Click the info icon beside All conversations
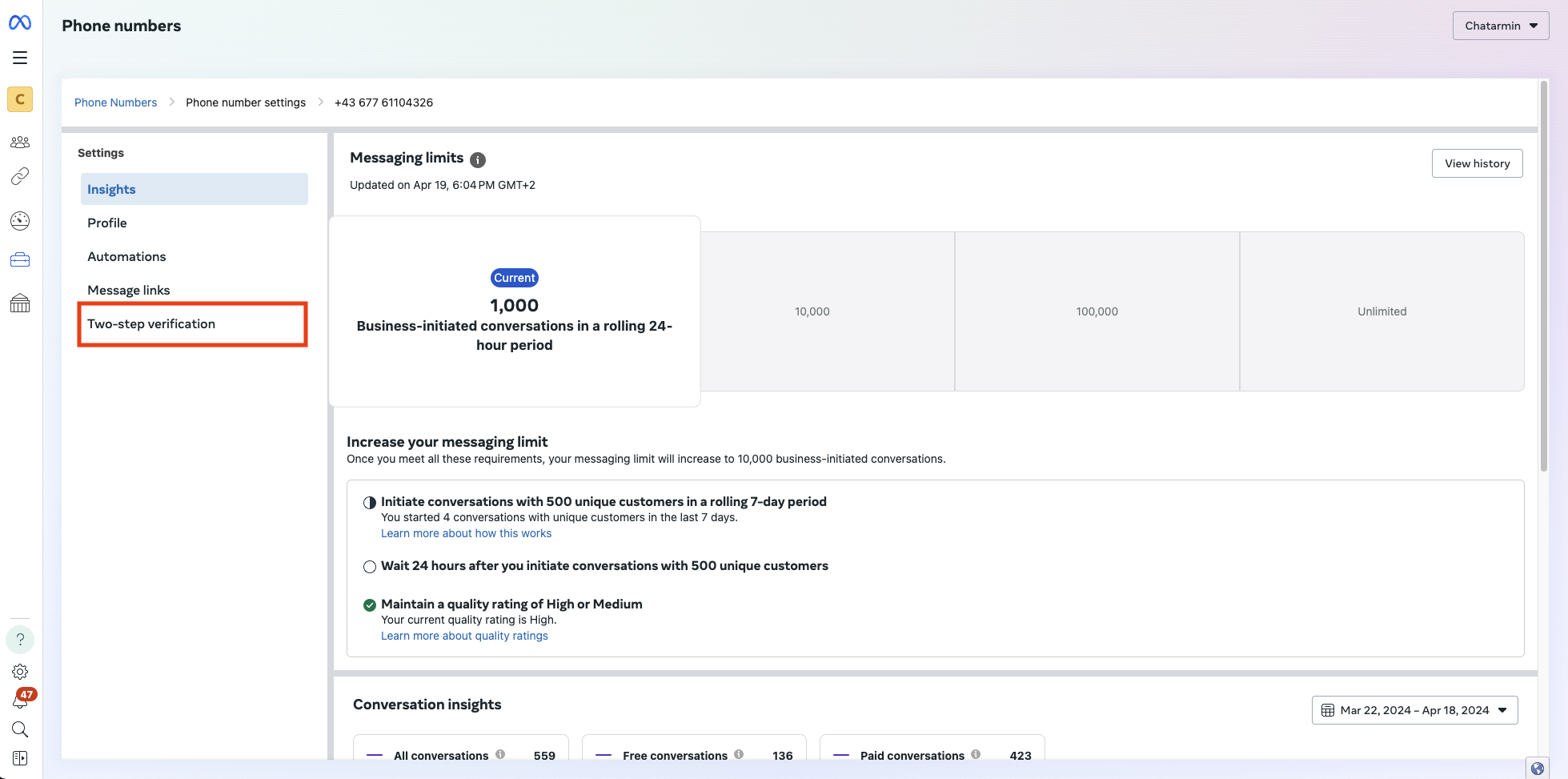Viewport: 1568px width, 779px height. pyautogui.click(x=500, y=754)
